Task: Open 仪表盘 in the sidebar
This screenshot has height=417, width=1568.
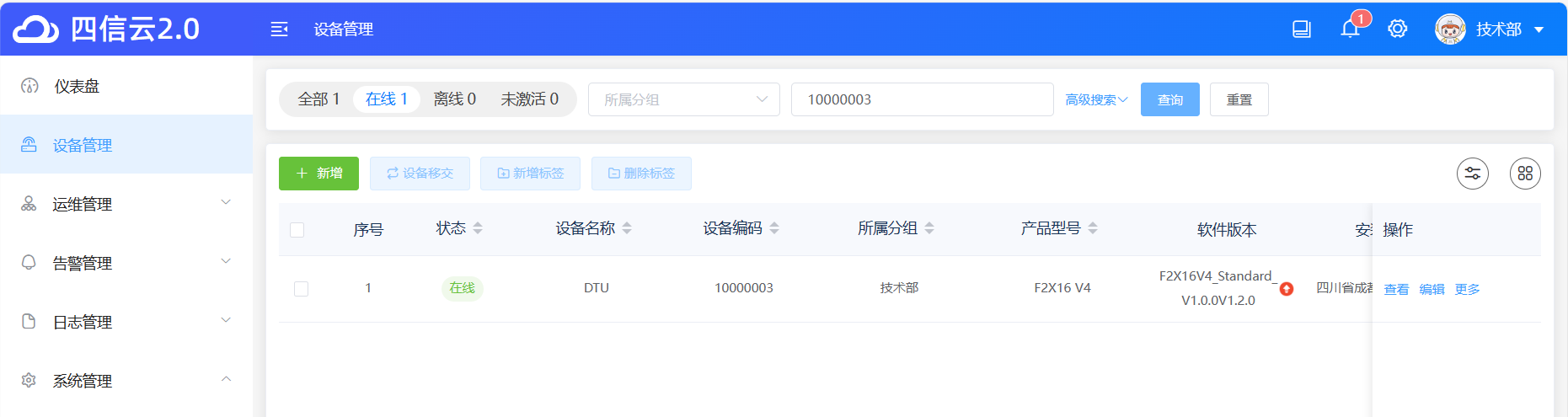Action: [x=77, y=86]
